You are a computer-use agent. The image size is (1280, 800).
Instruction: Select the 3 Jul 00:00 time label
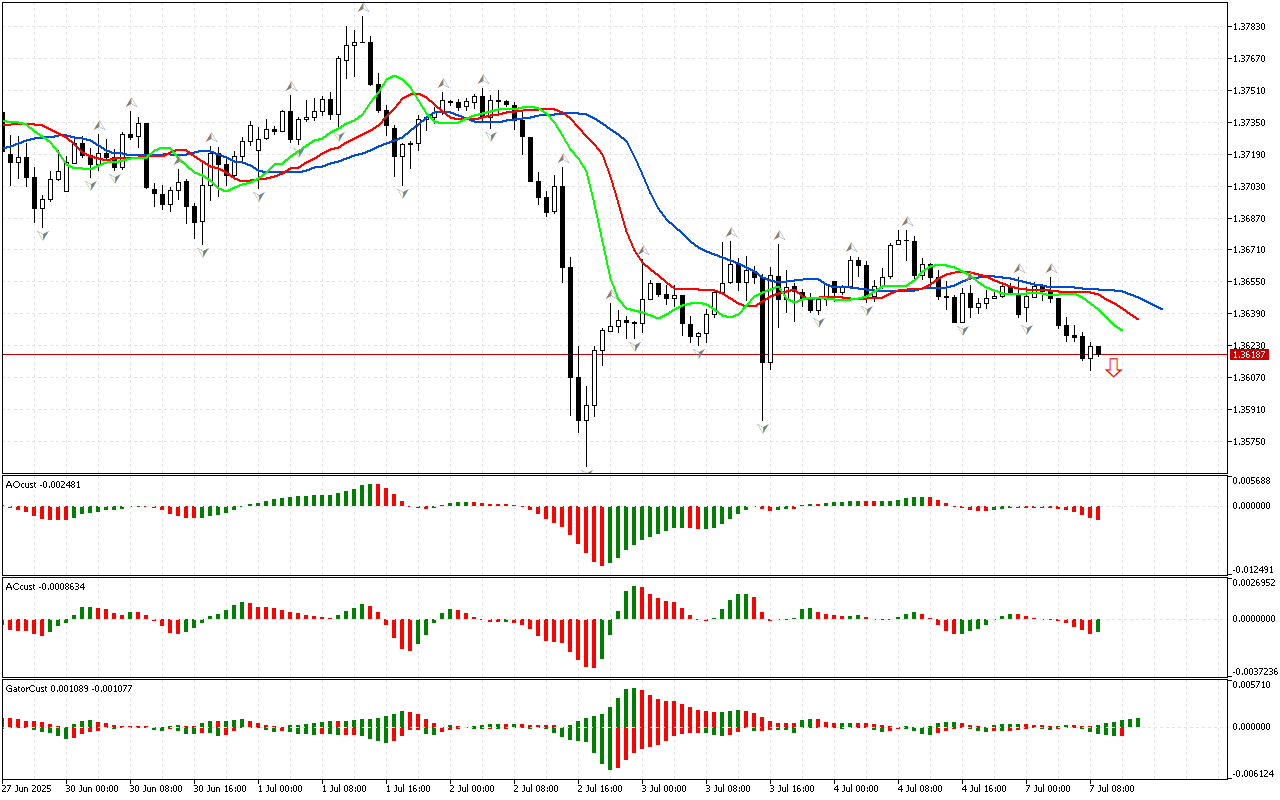click(663, 789)
